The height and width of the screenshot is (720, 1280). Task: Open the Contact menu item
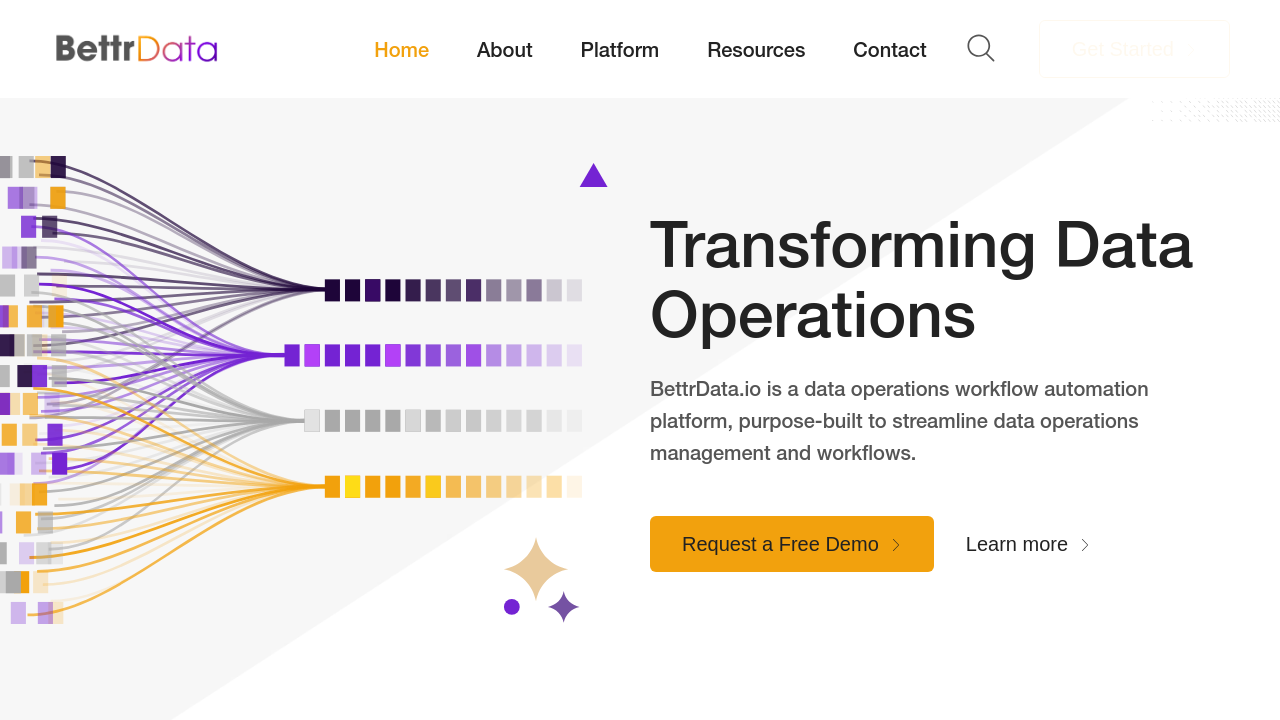click(x=889, y=50)
